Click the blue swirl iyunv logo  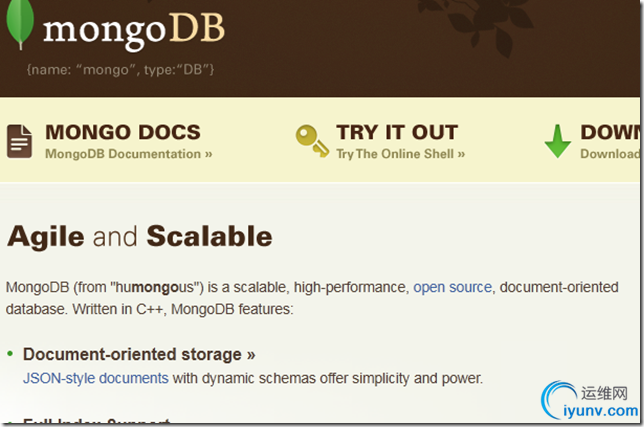pos(558,400)
